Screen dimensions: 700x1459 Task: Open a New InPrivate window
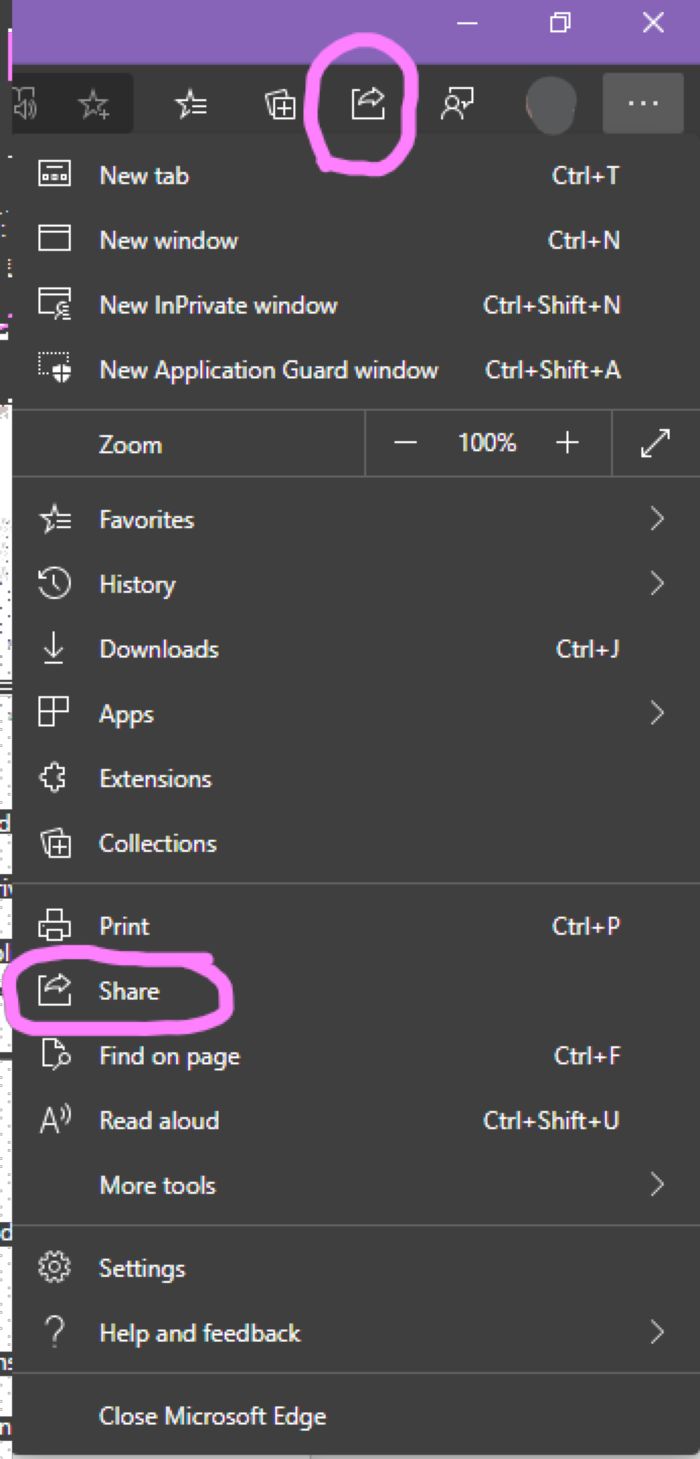[x=218, y=305]
